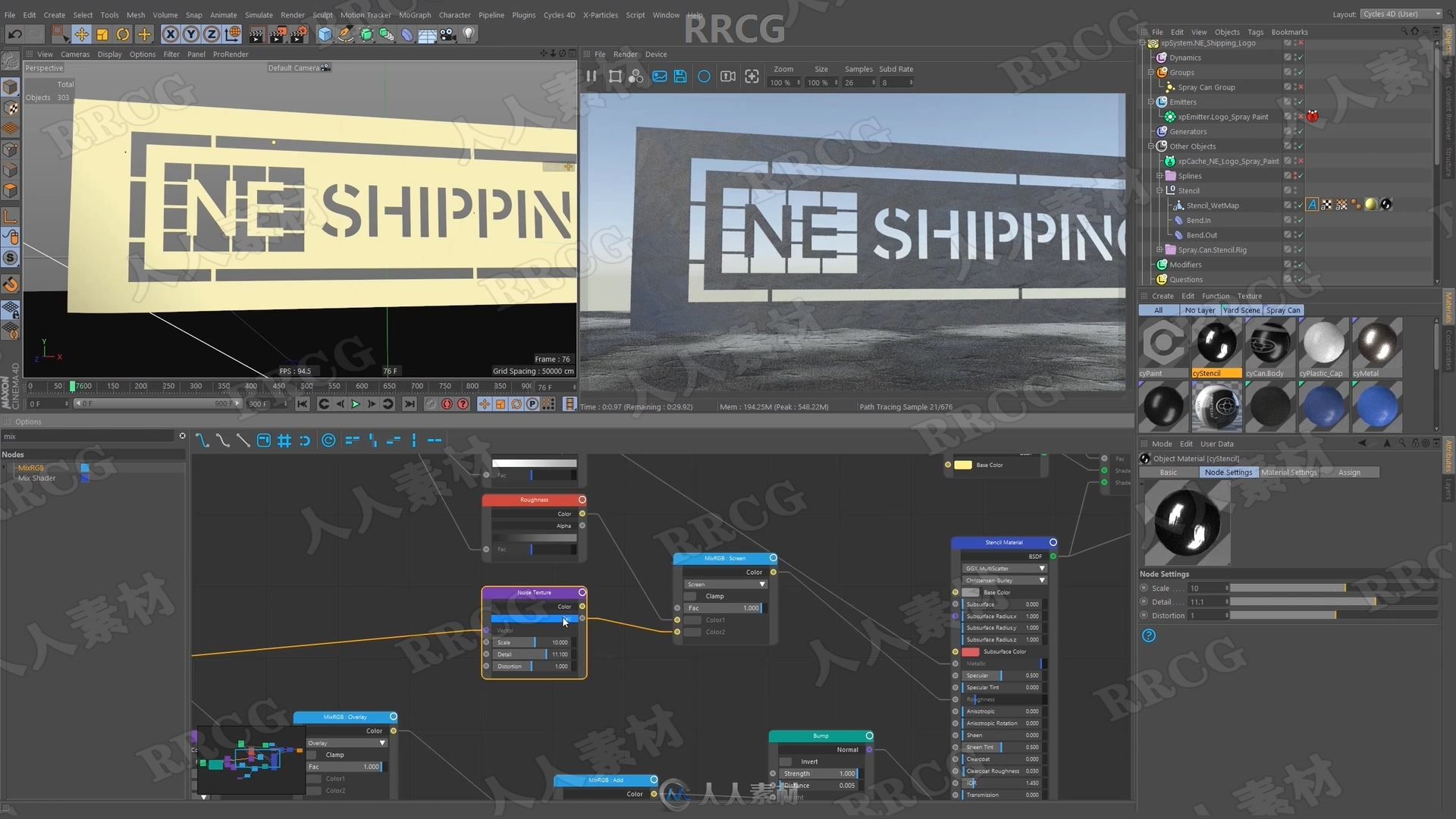
Task: Click the Path Tracing render icon
Action: pyautogui.click(x=703, y=76)
